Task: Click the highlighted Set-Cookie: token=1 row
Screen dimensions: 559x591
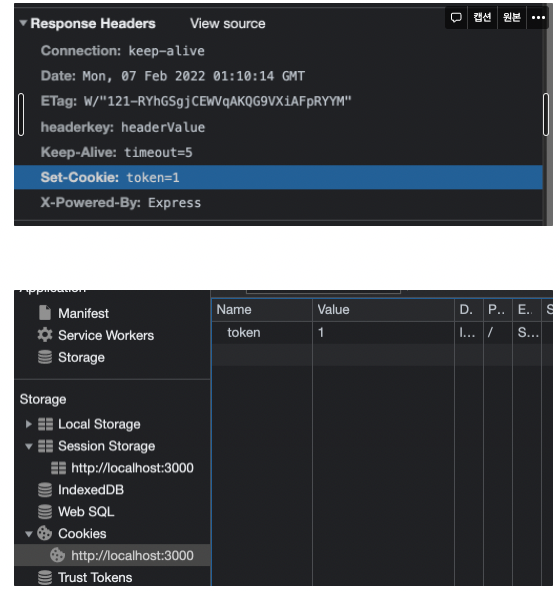Action: (278, 177)
